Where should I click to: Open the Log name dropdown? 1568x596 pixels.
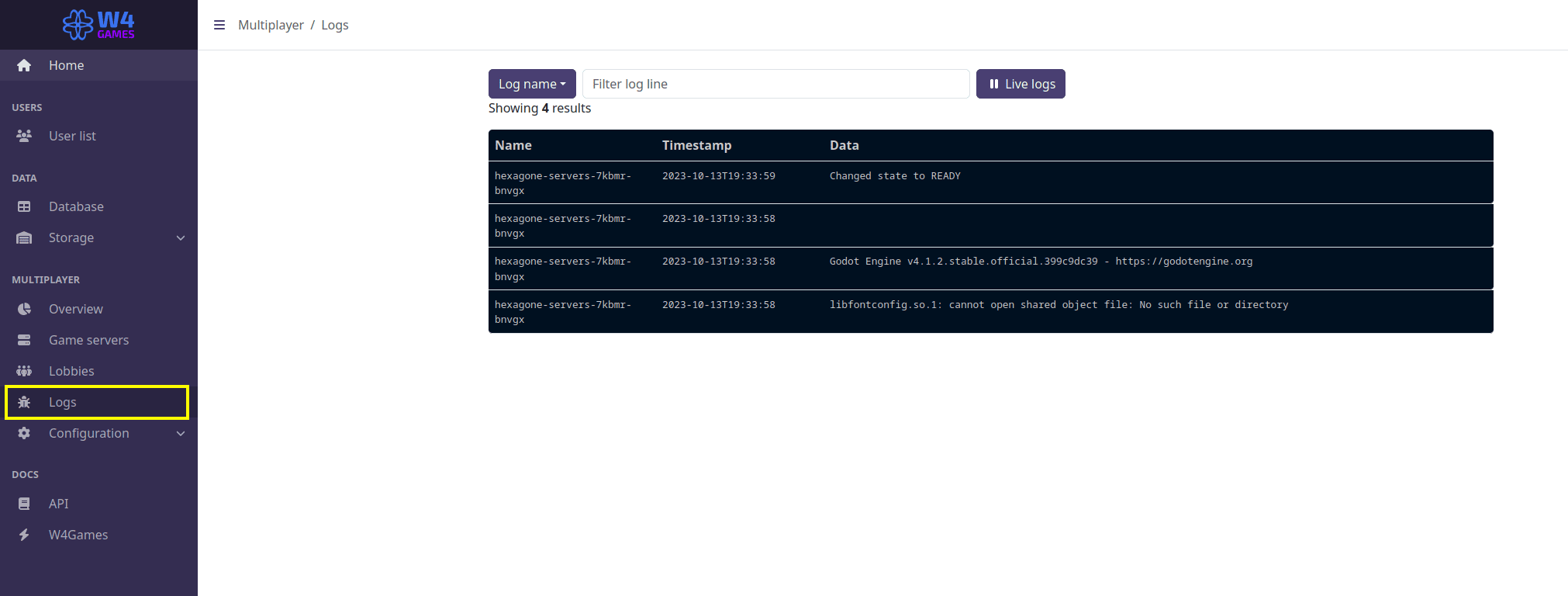tap(532, 84)
